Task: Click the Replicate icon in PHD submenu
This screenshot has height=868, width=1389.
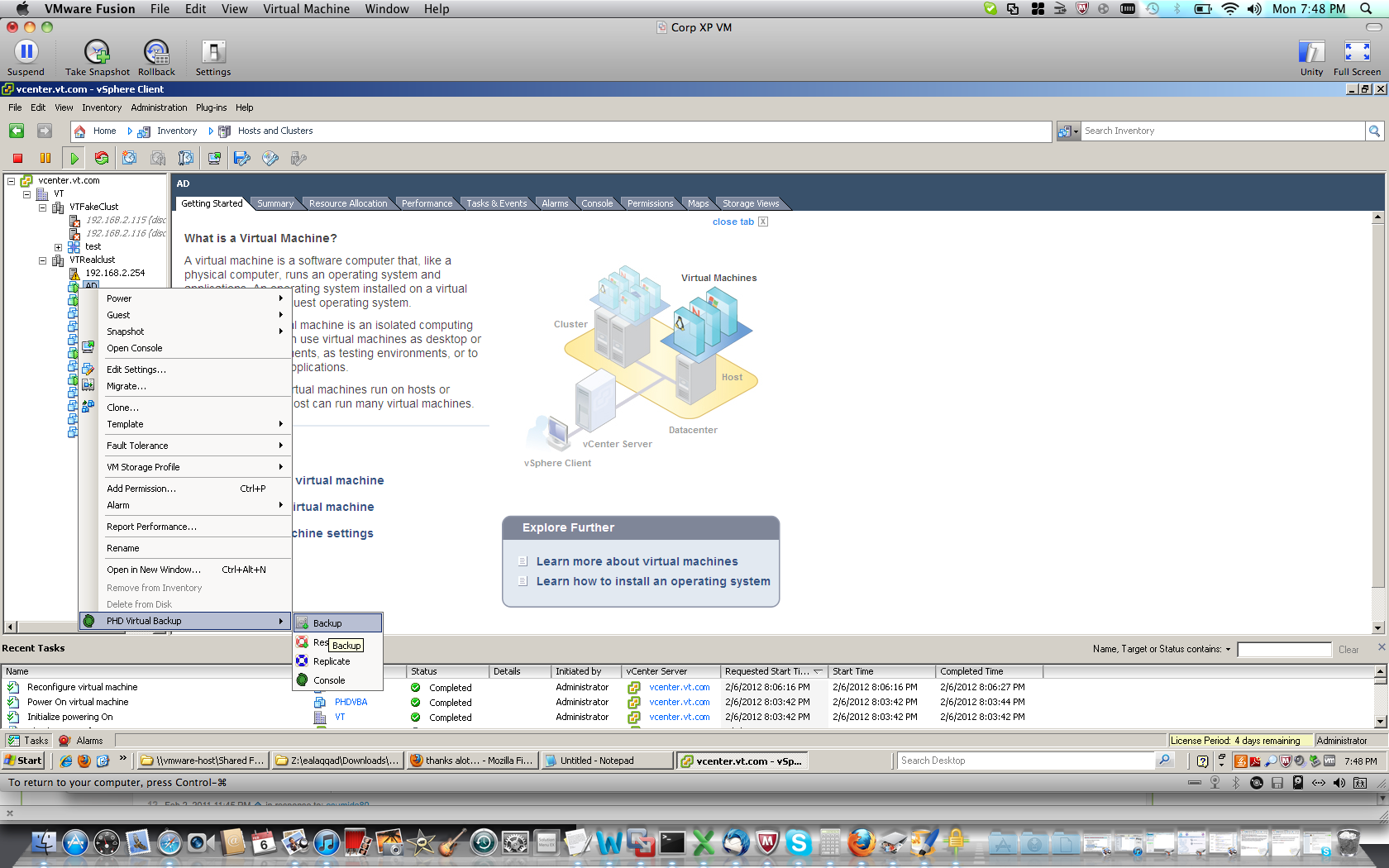Action: (x=303, y=661)
